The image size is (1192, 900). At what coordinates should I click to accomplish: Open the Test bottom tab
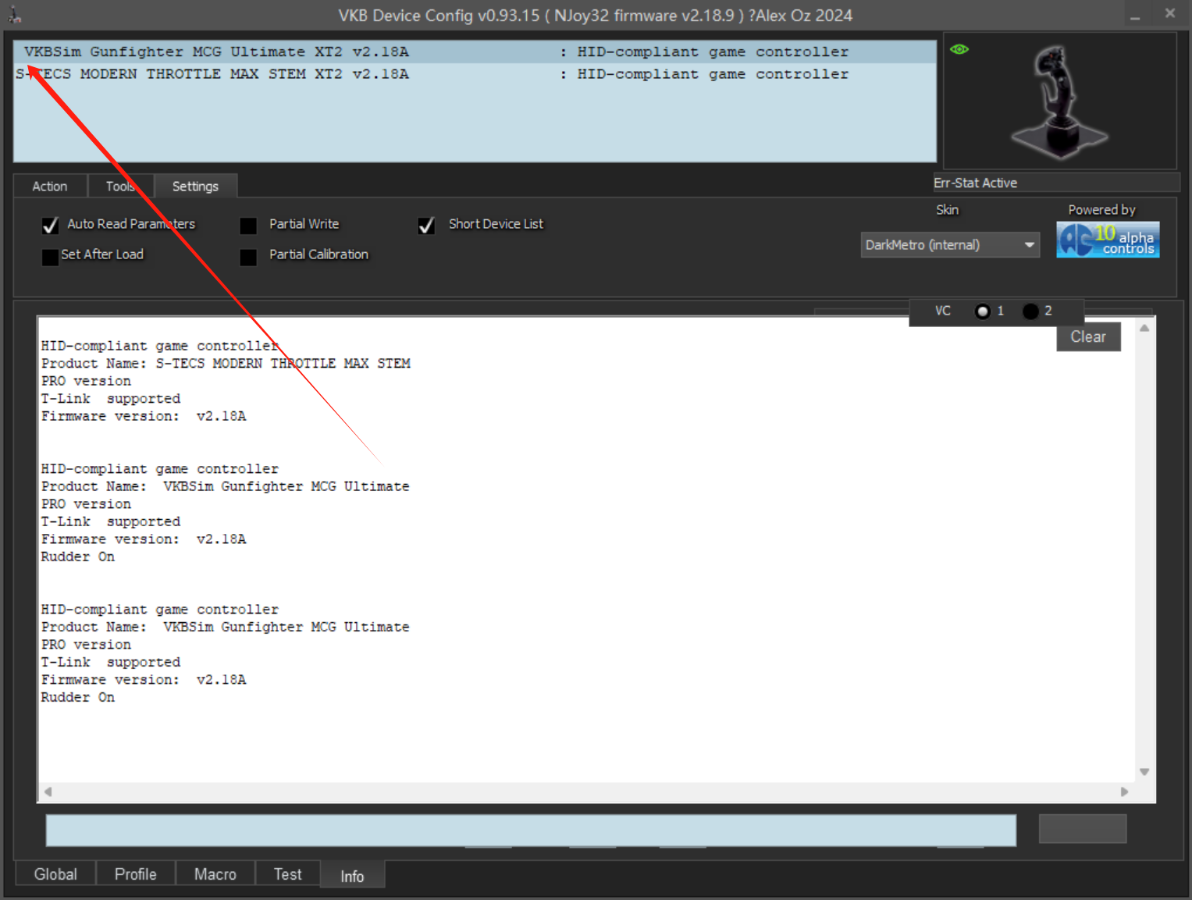pos(287,874)
